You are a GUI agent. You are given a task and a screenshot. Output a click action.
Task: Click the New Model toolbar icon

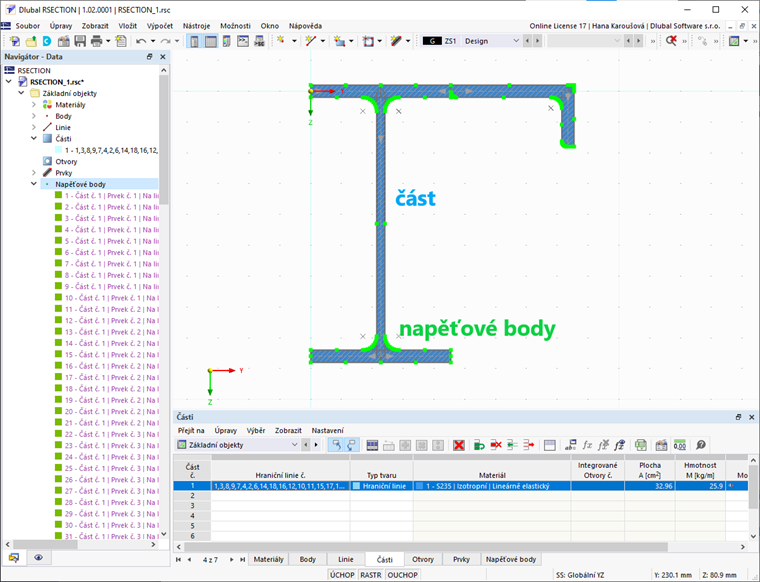click(x=15, y=41)
